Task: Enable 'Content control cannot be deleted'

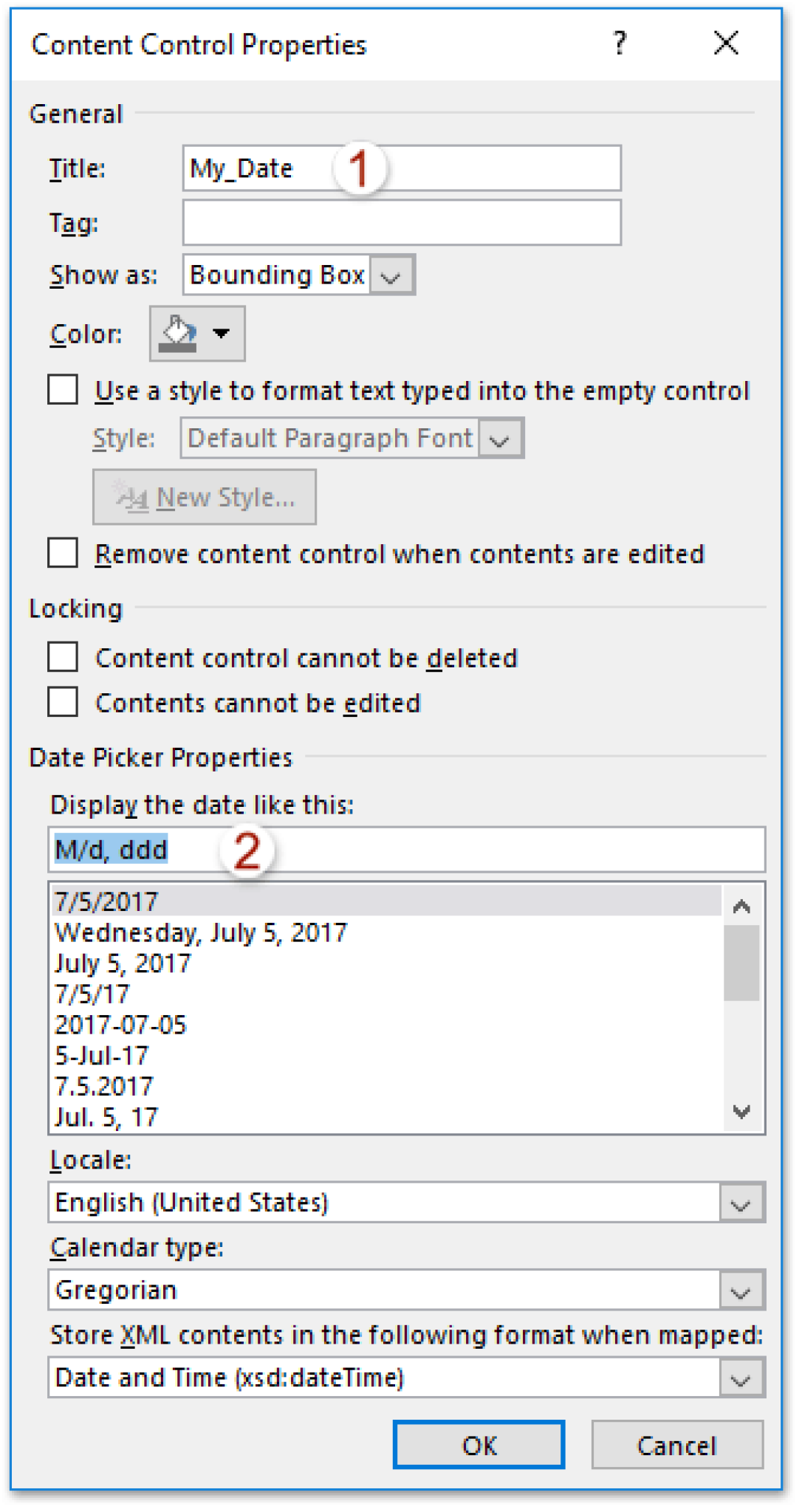Action: point(62,657)
